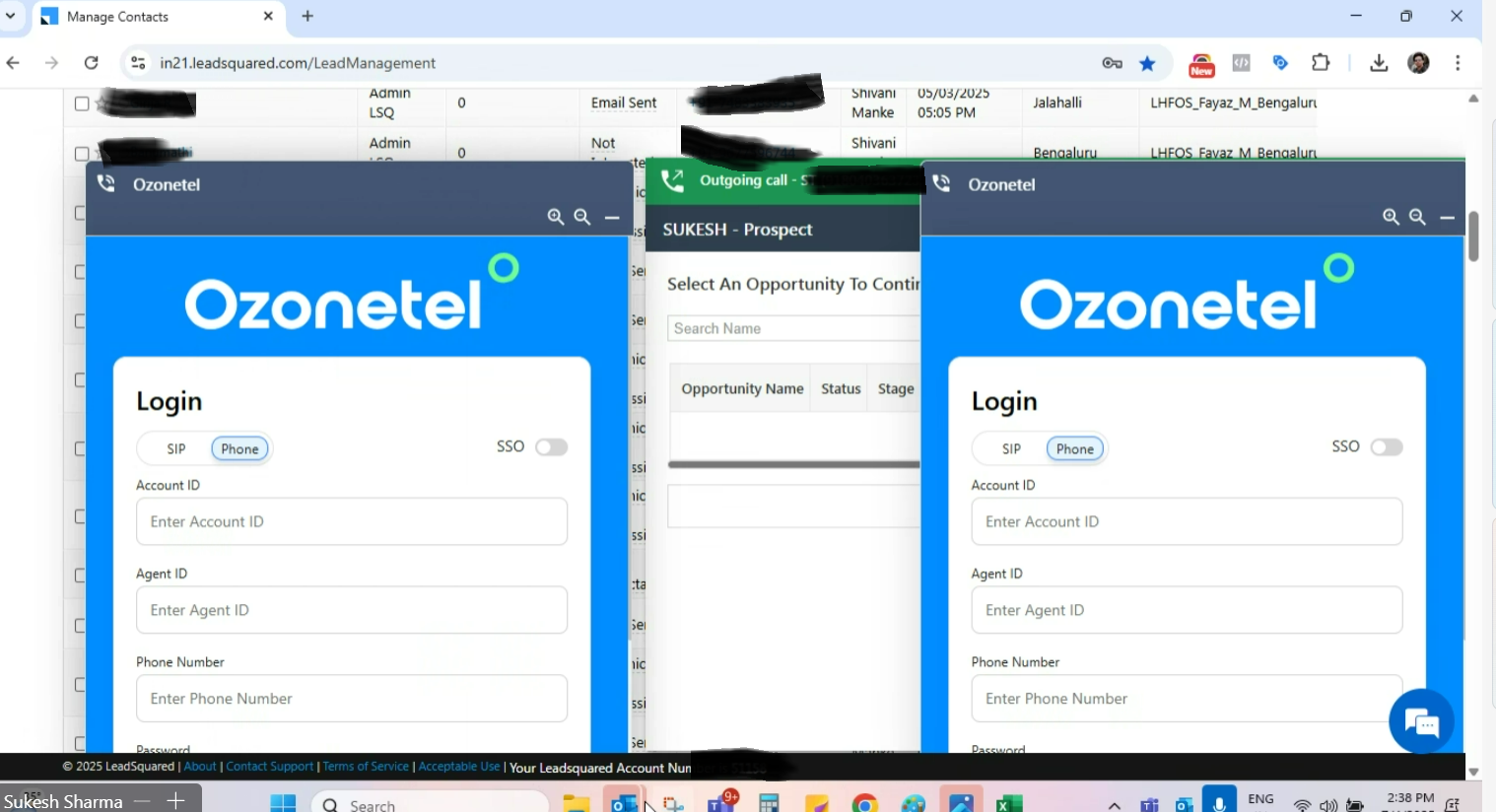
Task: Click the Status column header
Action: pos(841,389)
